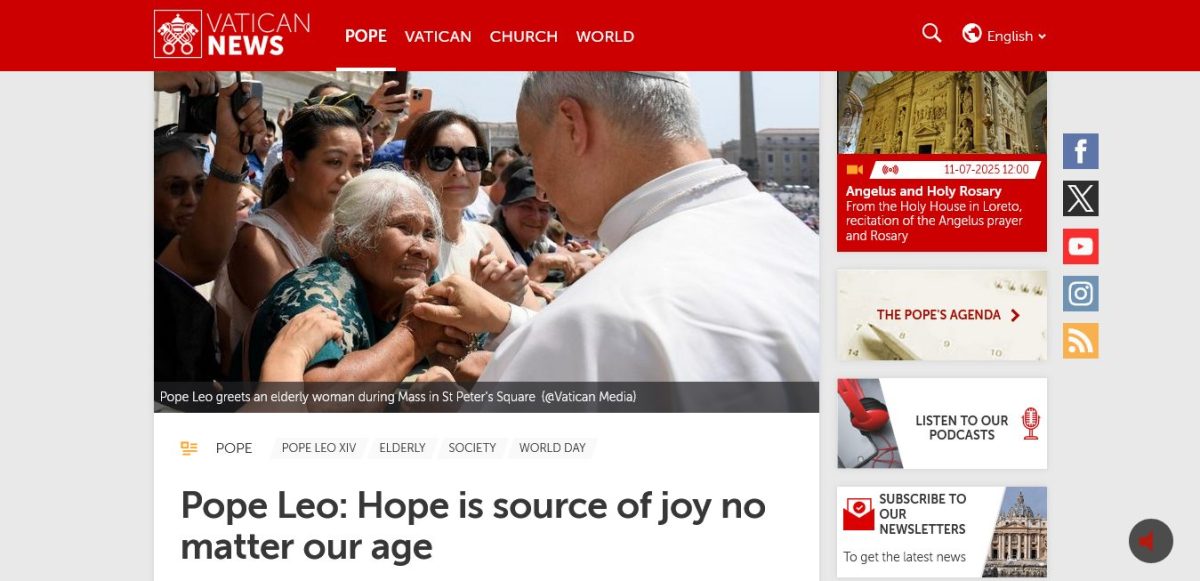Open the search magnifier icon
This screenshot has width=1200, height=581.
pos(932,33)
